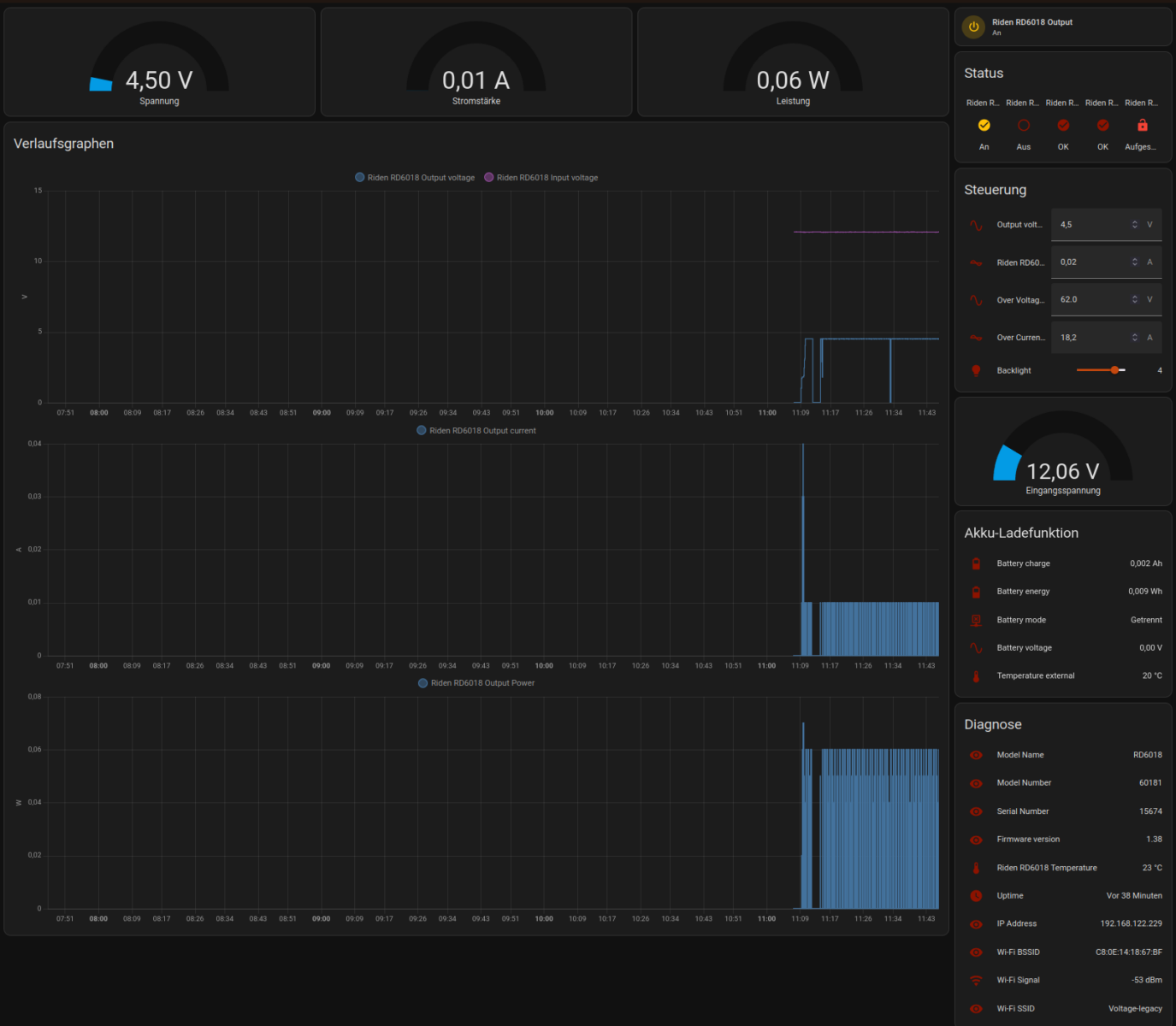
Task: Click the Battery voltage sine icon
Action: pyautogui.click(x=976, y=648)
